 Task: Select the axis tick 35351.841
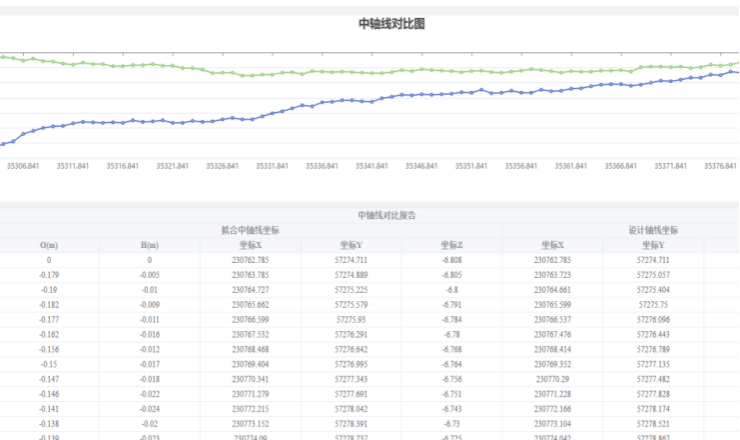[x=471, y=166]
